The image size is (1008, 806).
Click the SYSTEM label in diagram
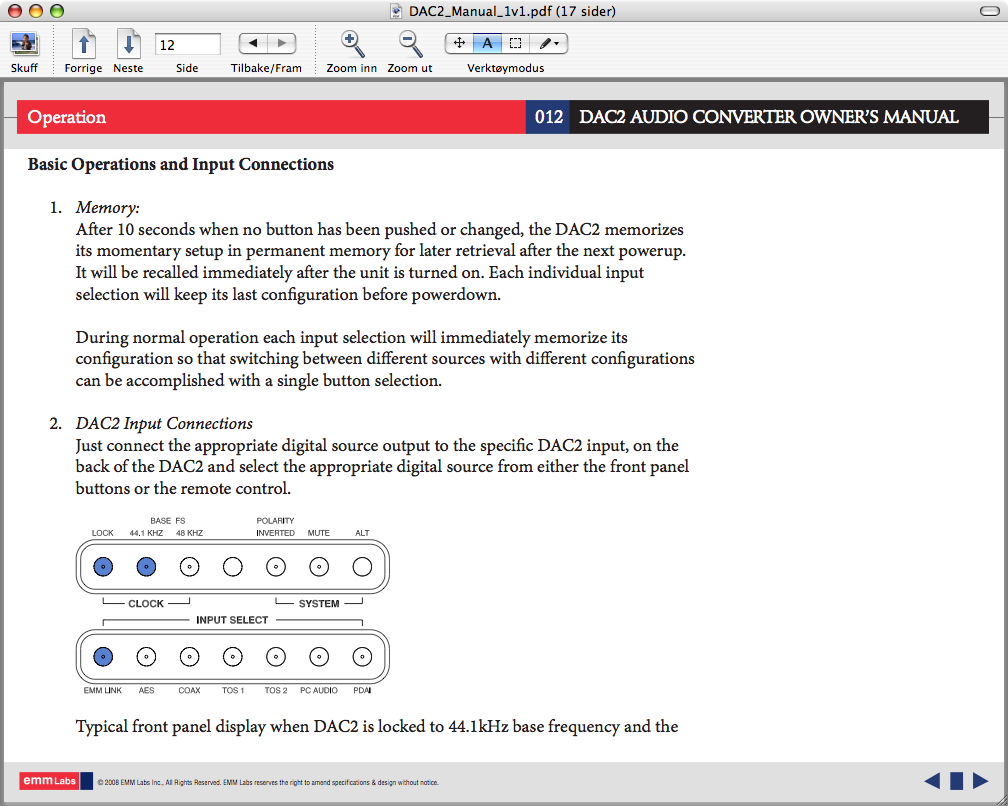pyautogui.click(x=319, y=604)
